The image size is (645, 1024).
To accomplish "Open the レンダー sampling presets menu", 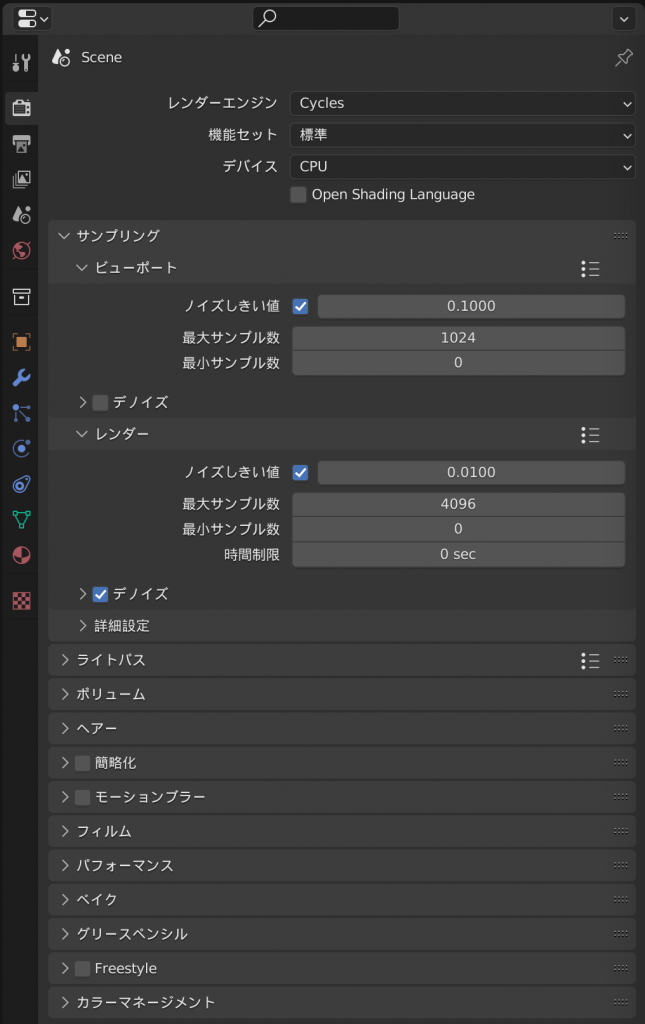I will point(590,435).
